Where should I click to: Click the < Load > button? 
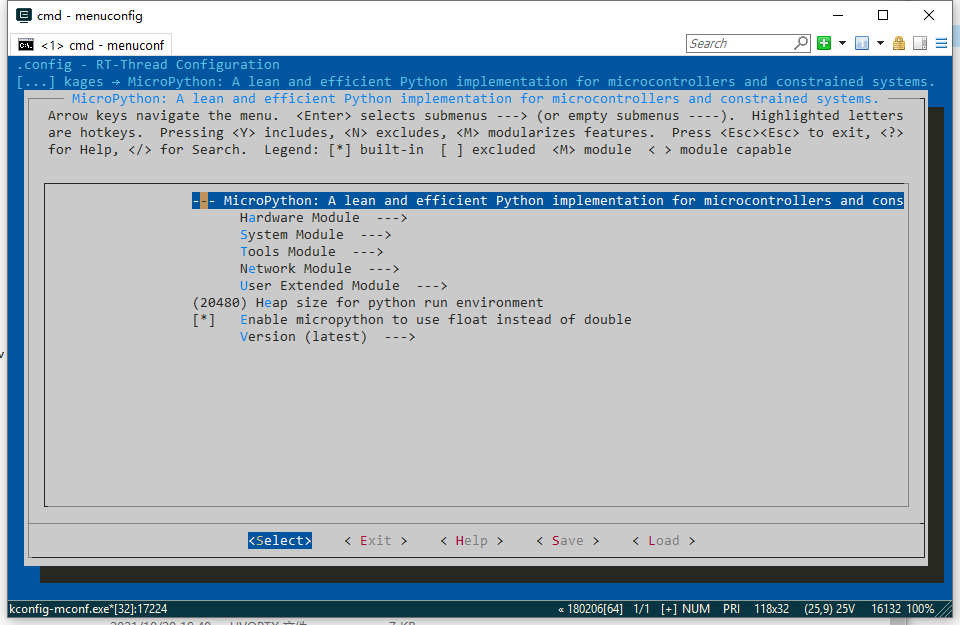pyautogui.click(x=664, y=541)
